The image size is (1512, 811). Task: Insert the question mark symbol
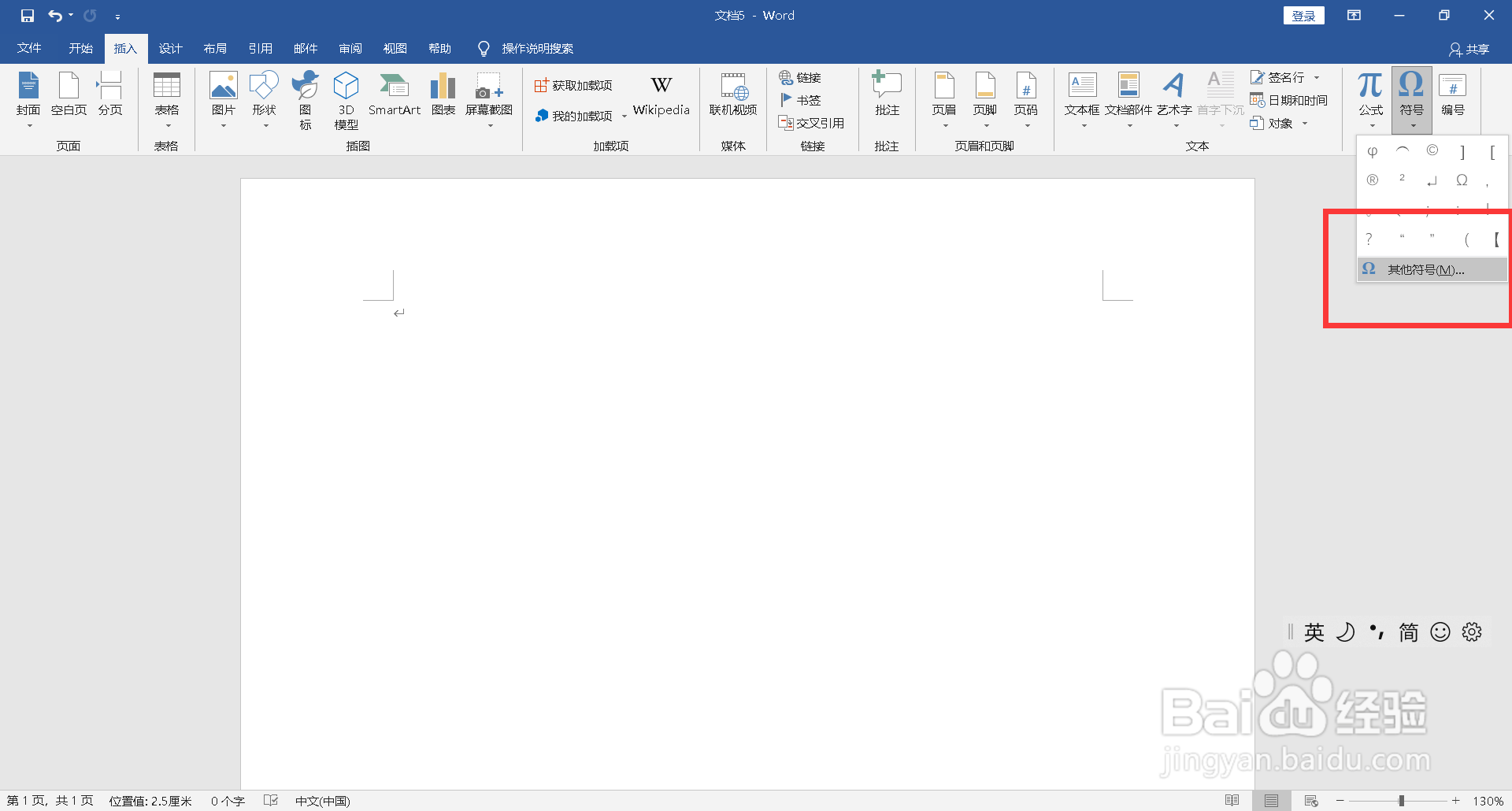click(x=1369, y=239)
